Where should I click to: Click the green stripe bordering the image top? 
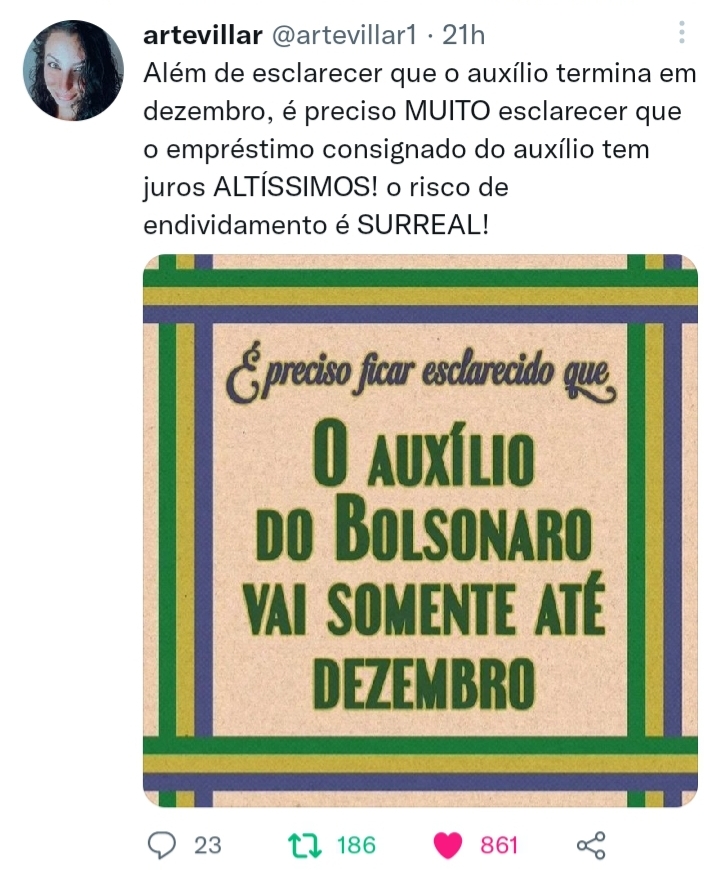(x=420, y=277)
